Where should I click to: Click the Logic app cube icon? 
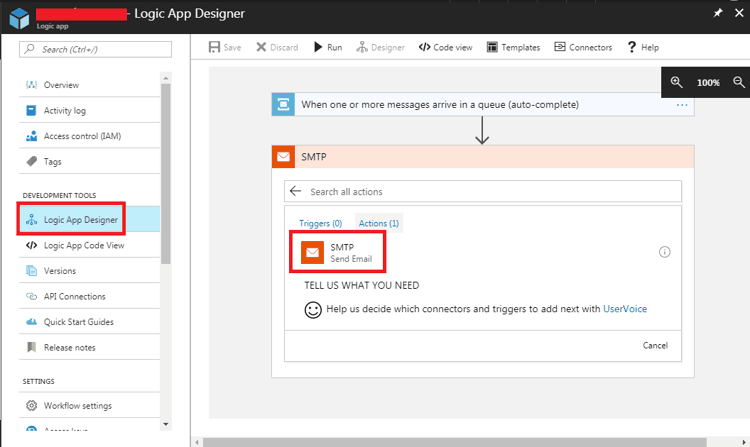pos(20,19)
